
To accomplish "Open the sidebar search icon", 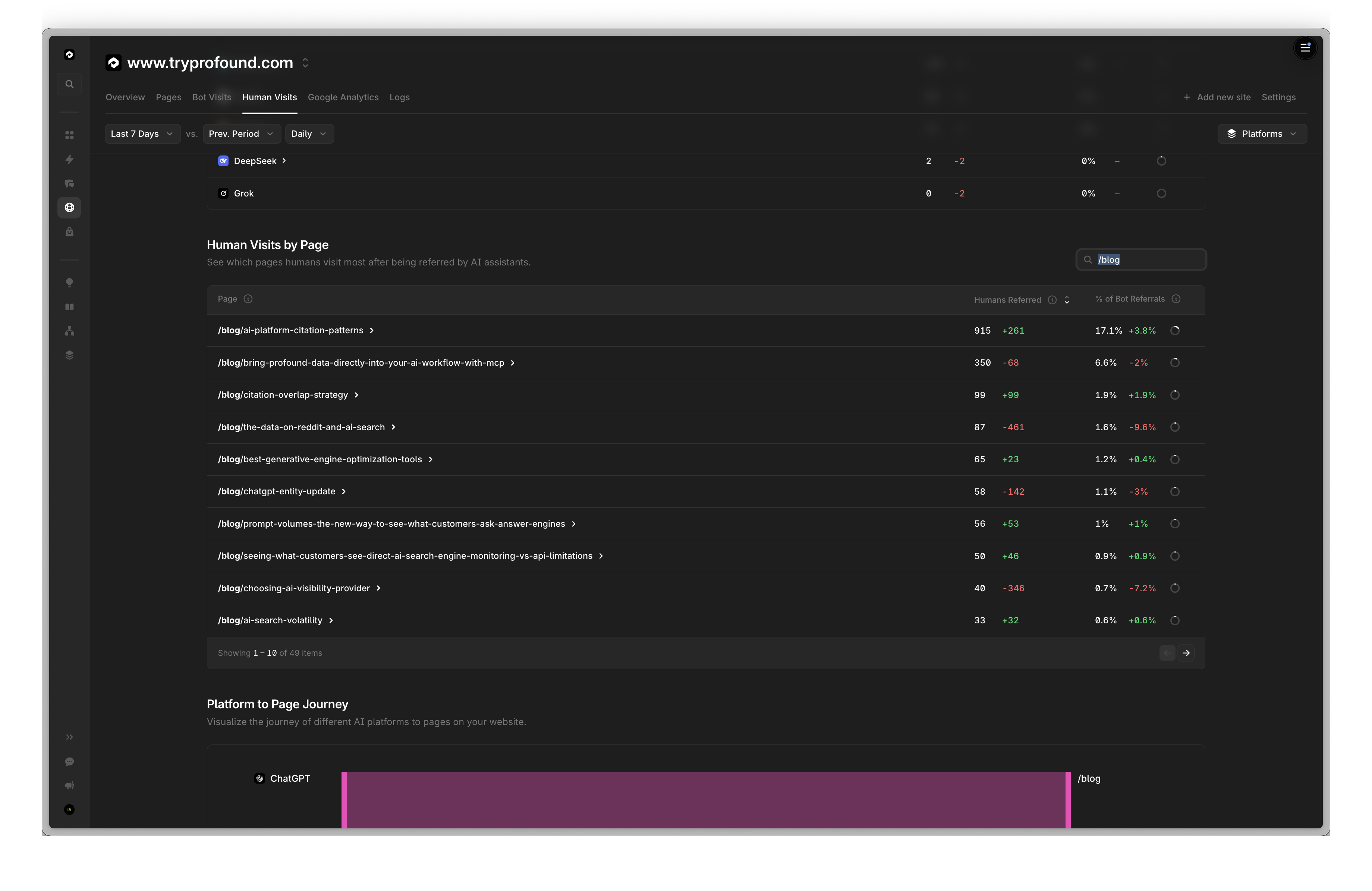I will tap(69, 84).
